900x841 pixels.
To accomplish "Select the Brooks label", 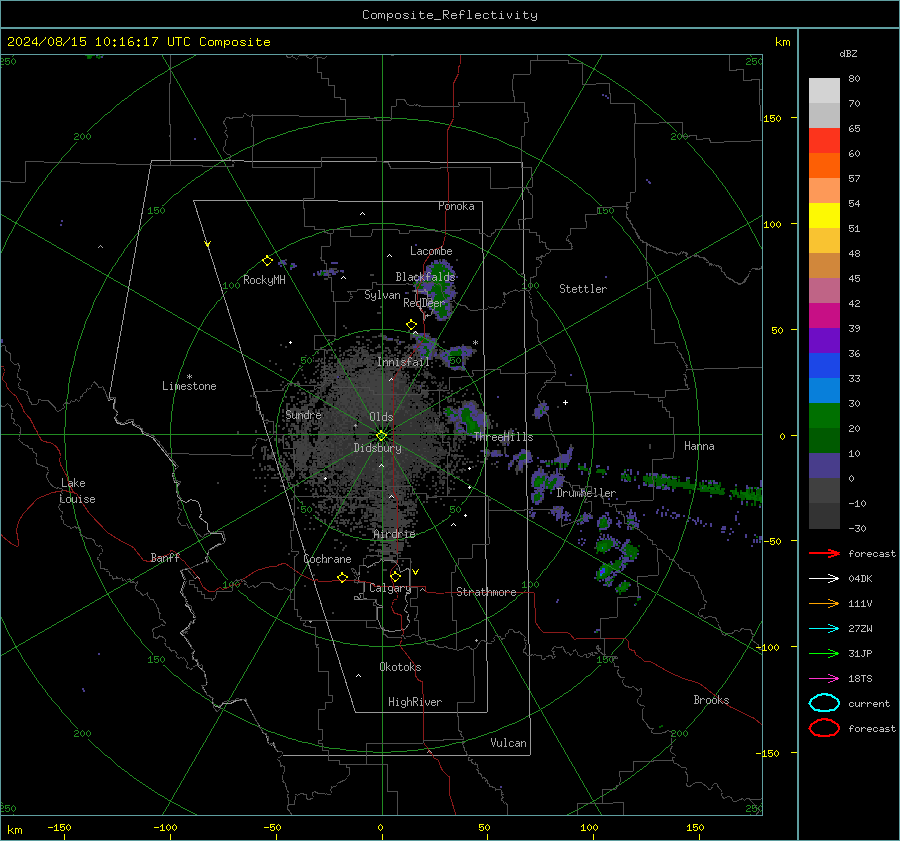I will pos(711,700).
